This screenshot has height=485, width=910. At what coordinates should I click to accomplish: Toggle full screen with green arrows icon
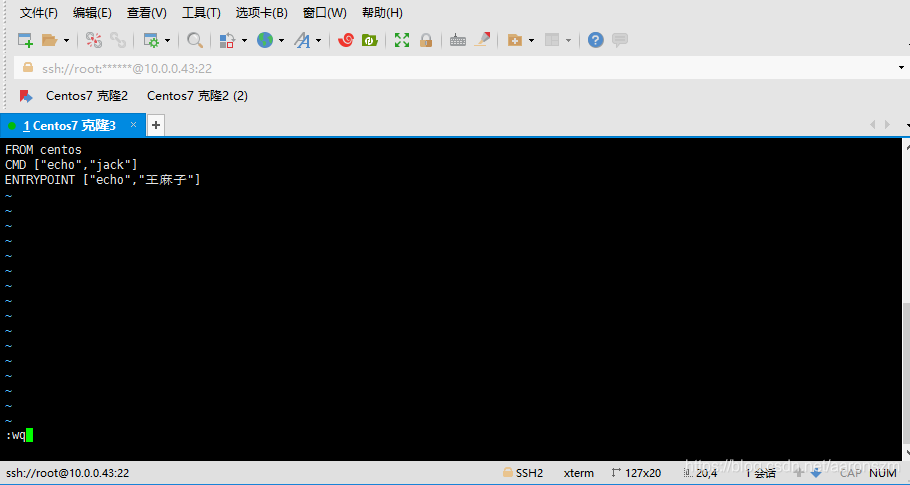tap(402, 40)
